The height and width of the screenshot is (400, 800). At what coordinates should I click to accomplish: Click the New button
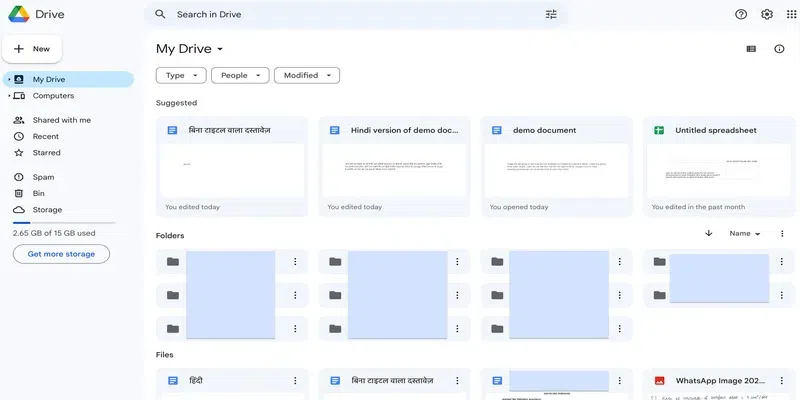click(x=32, y=48)
